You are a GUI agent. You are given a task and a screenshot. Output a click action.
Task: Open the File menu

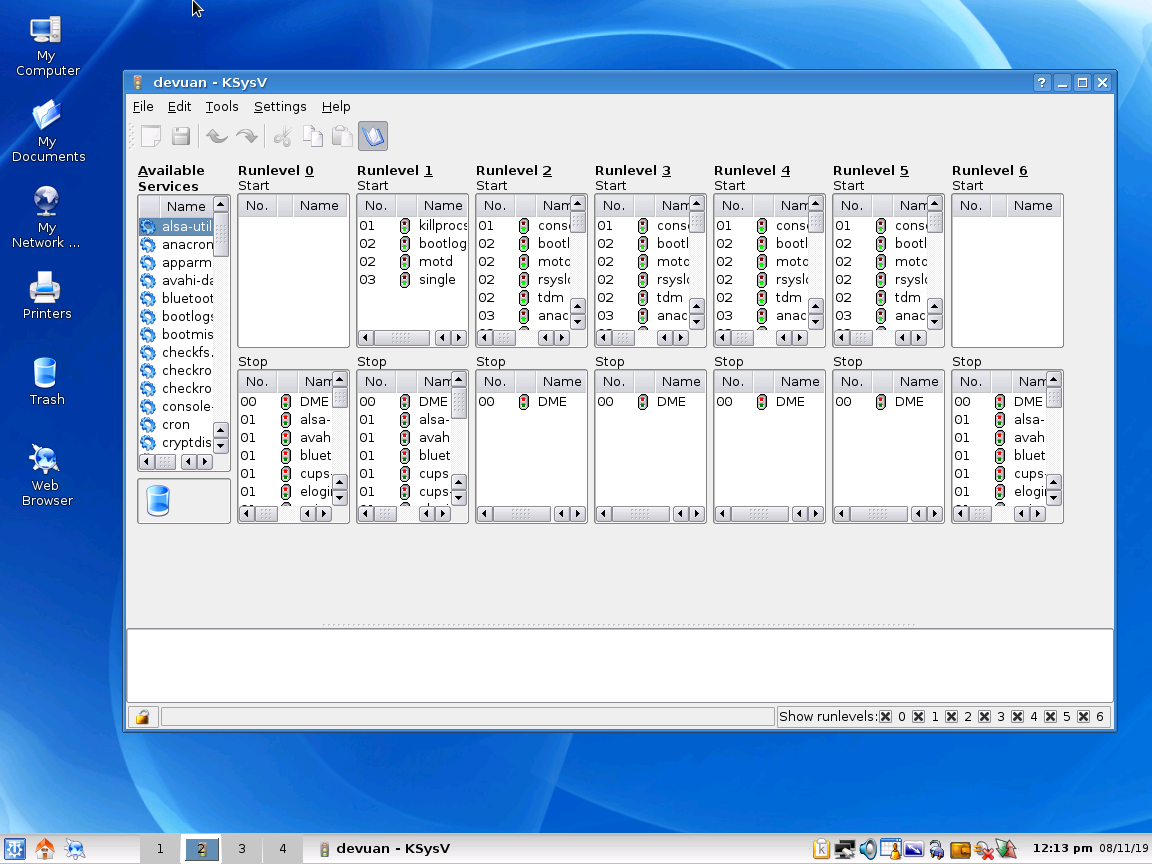pos(143,107)
